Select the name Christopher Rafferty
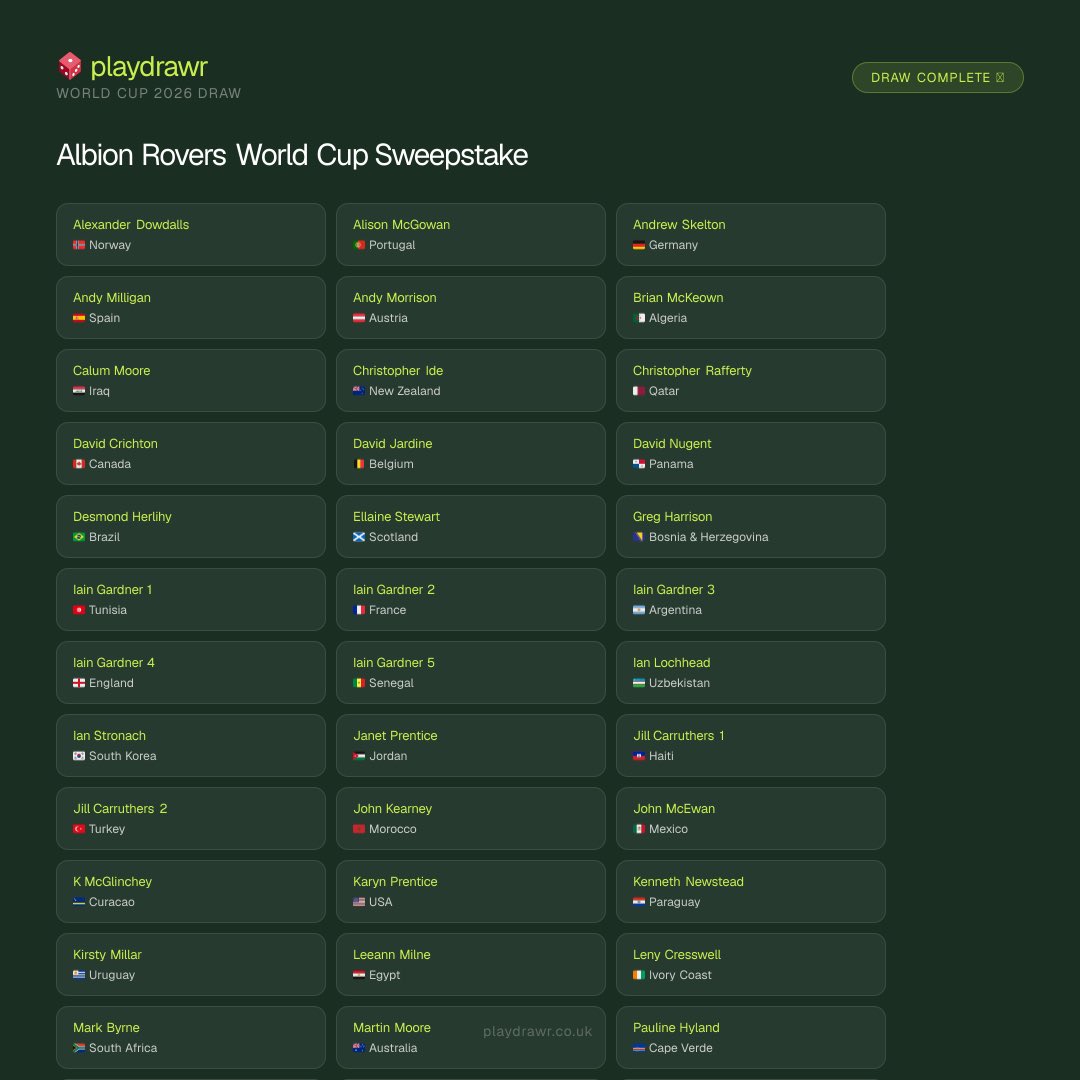This screenshot has height=1080, width=1080. point(692,371)
